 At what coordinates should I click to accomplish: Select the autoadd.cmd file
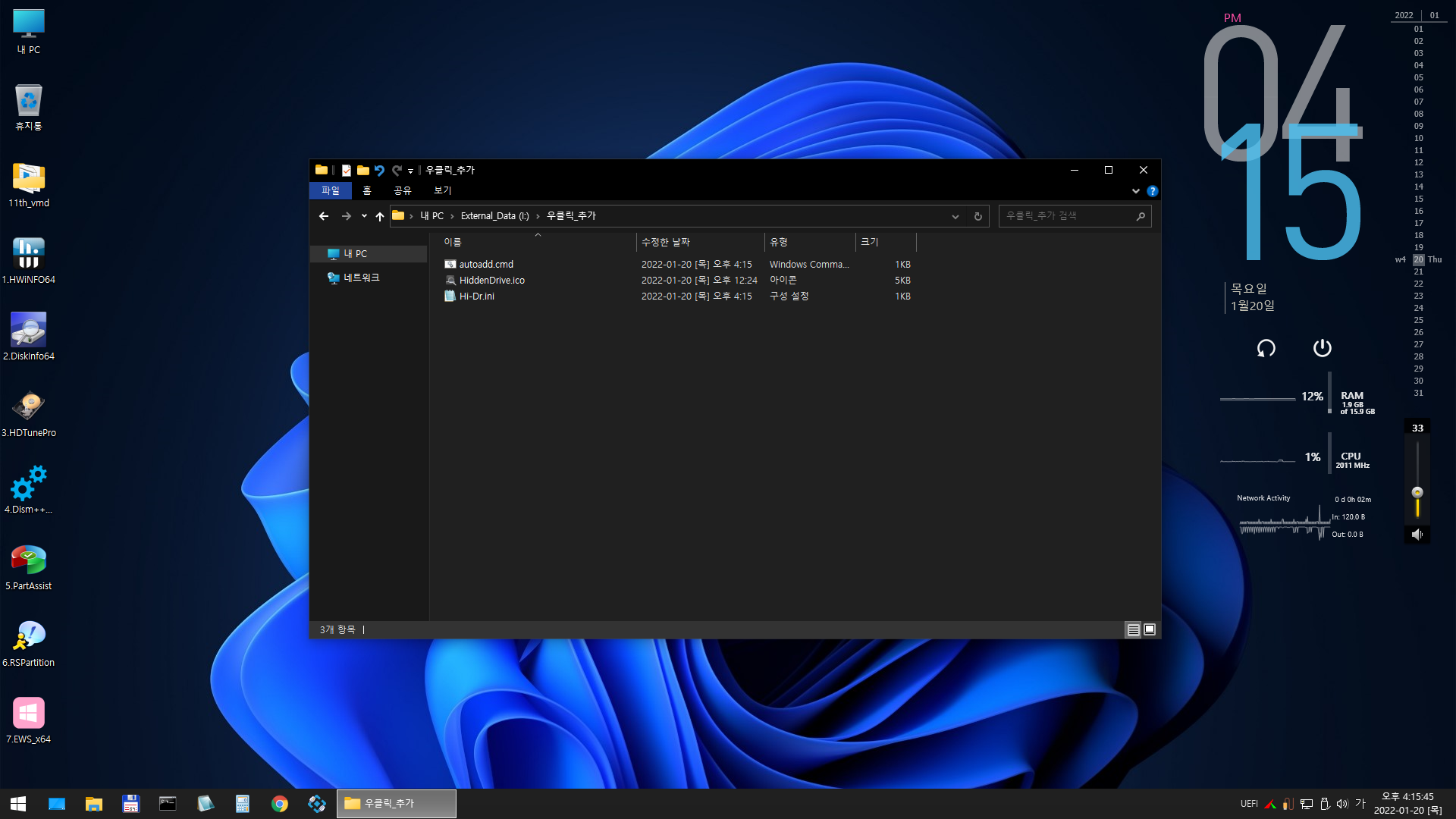(486, 265)
